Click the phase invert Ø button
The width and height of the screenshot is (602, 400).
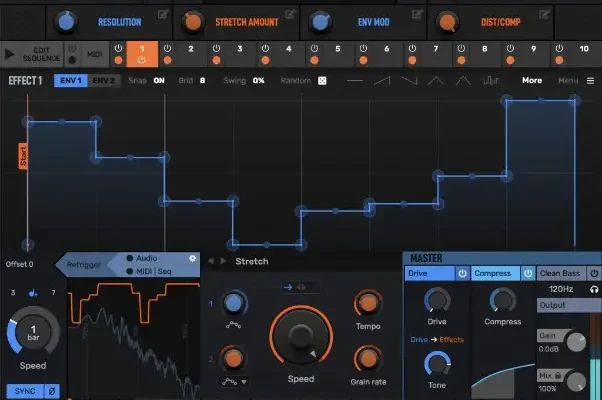point(51,390)
